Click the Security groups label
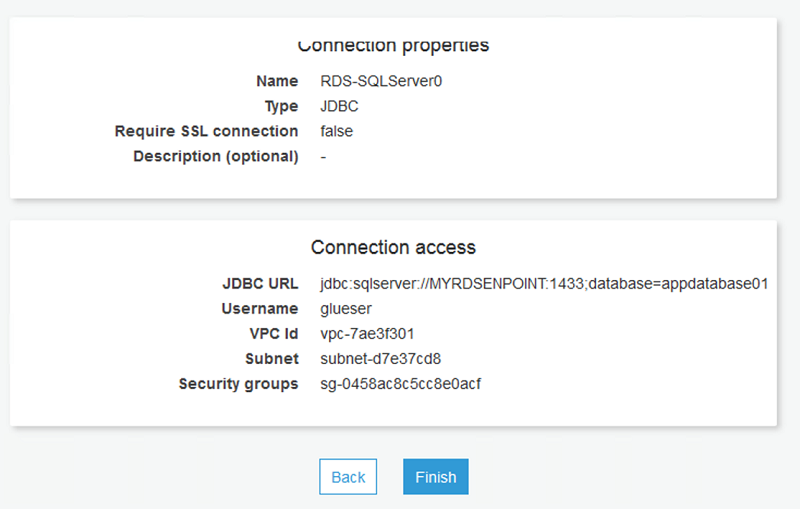 pyautogui.click(x=238, y=383)
